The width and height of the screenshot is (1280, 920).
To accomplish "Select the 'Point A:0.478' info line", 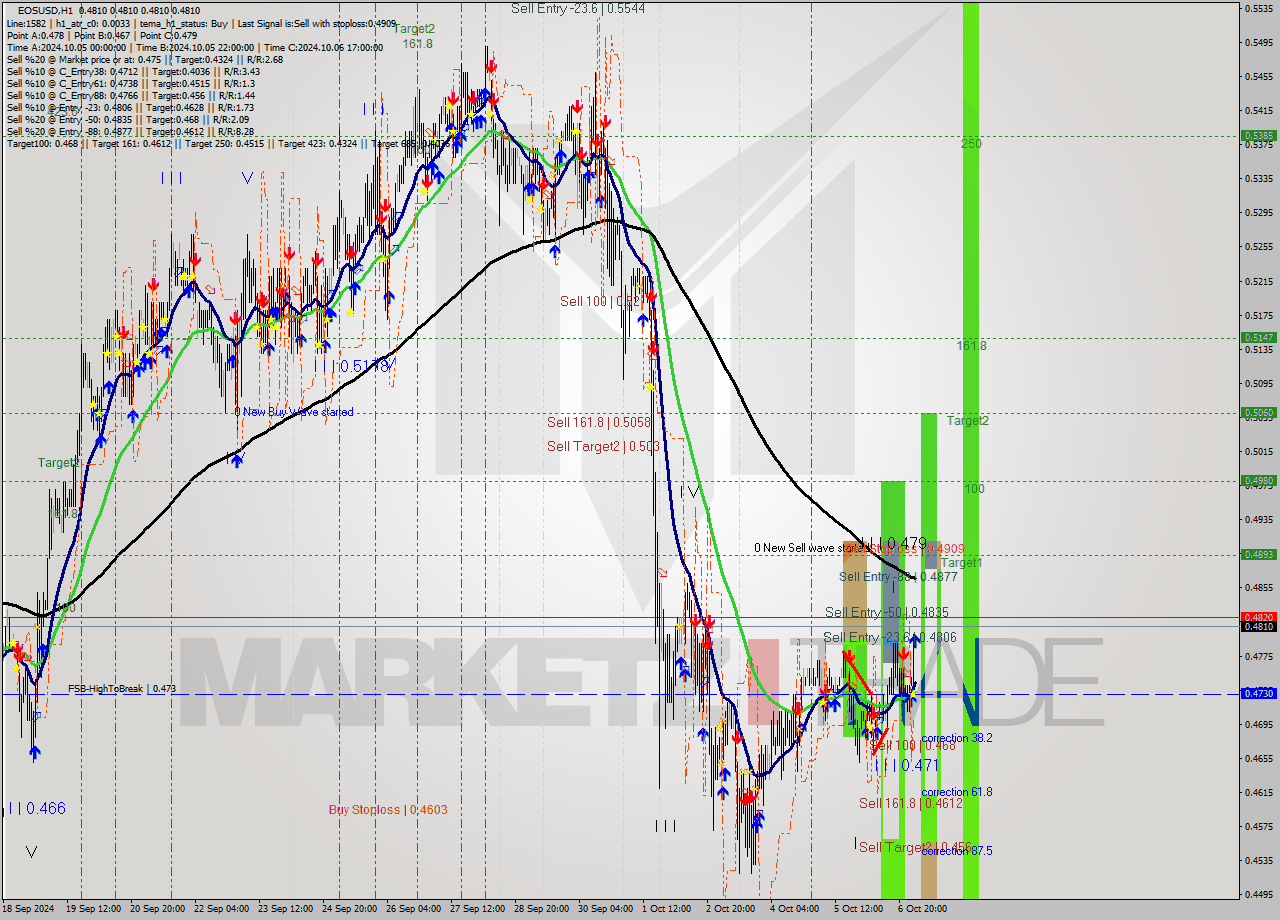I will coord(38,34).
